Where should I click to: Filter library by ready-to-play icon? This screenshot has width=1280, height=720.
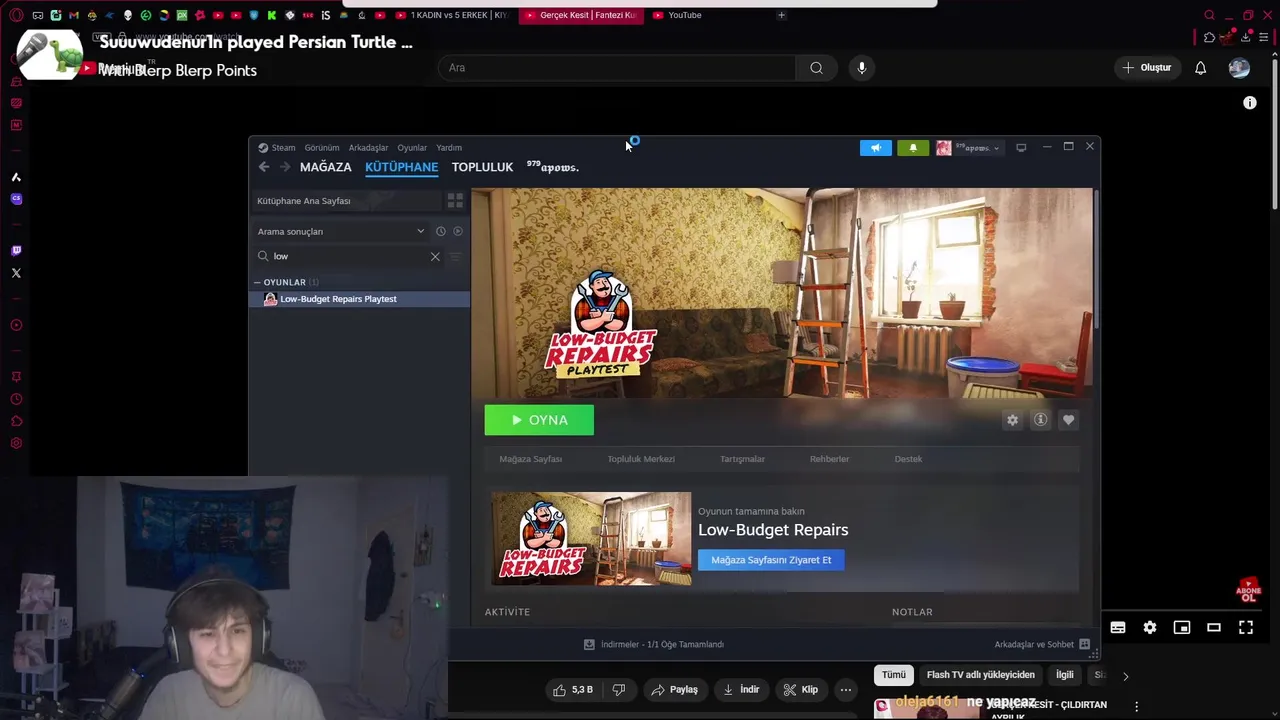click(x=458, y=231)
